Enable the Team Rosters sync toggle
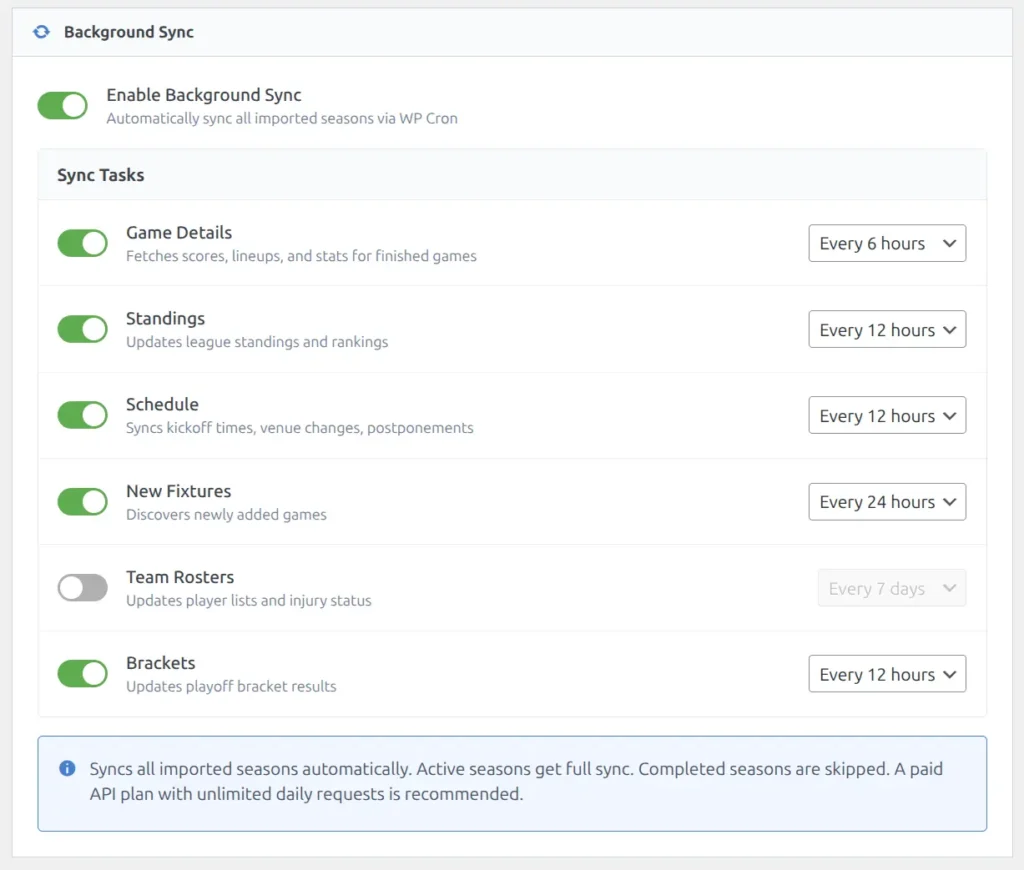The width and height of the screenshot is (1024, 870). (83, 588)
